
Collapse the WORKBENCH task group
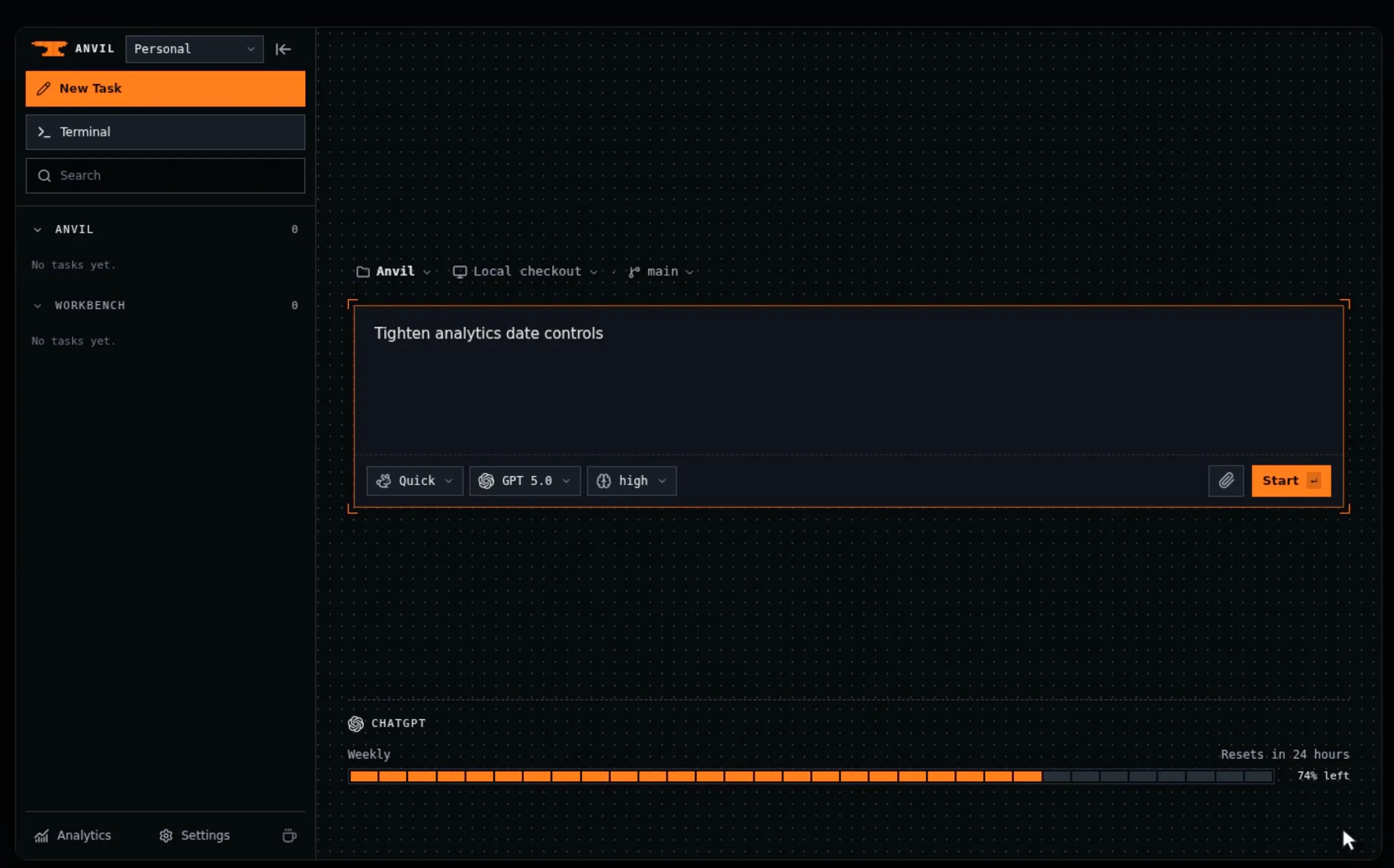(37, 305)
